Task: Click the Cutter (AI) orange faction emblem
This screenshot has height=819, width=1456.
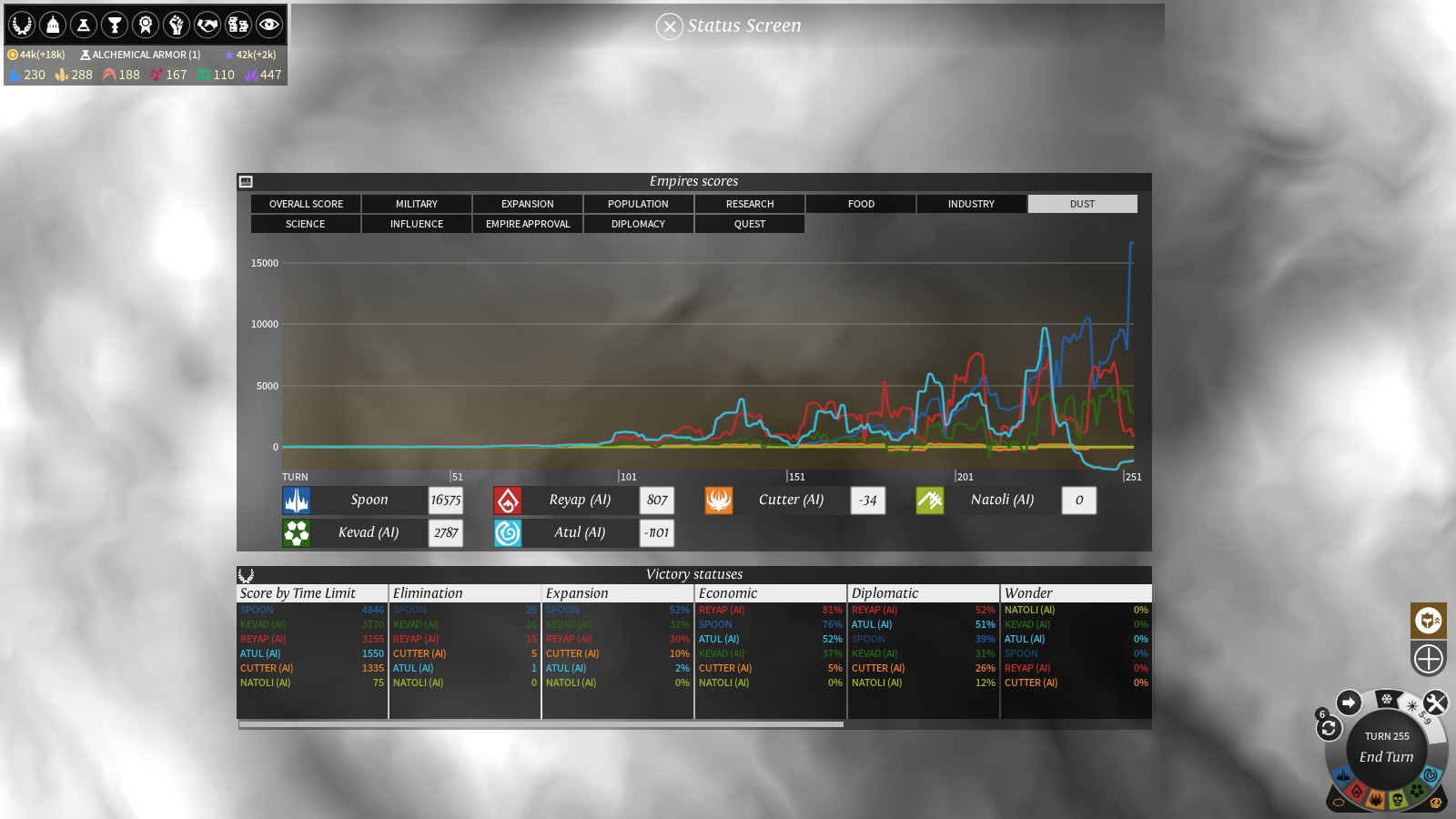Action: (719, 500)
